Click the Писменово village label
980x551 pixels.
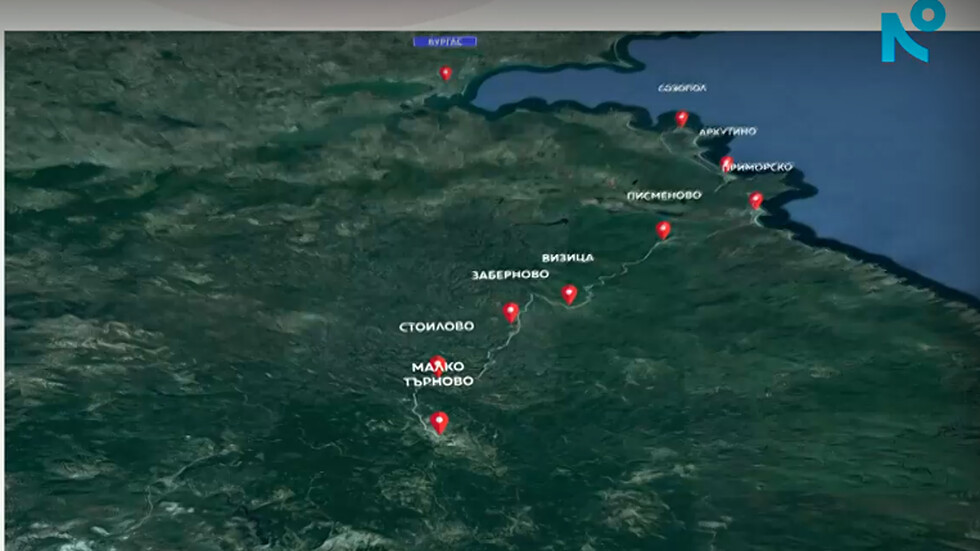point(664,195)
